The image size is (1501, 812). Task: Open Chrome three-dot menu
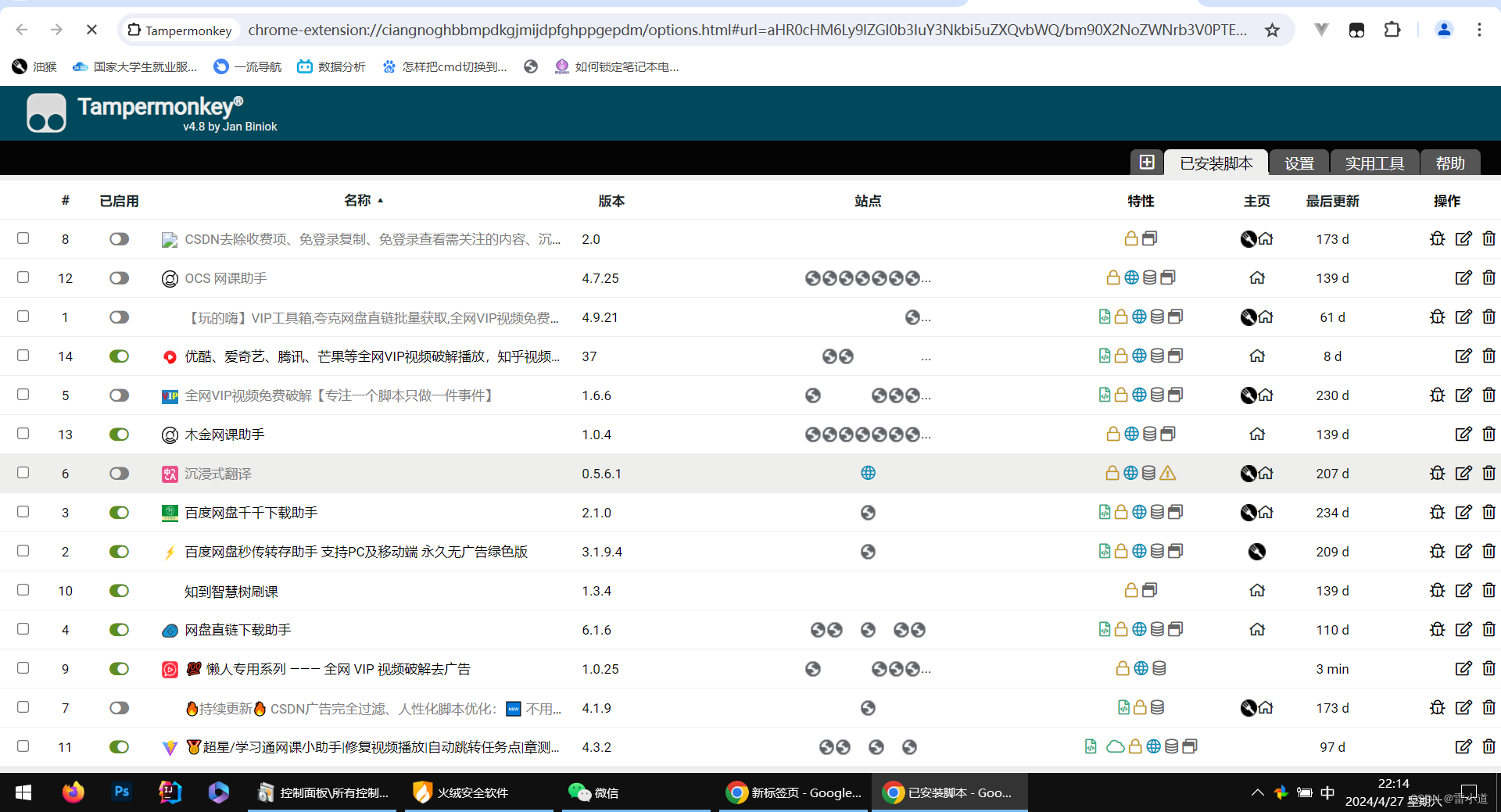coord(1479,30)
